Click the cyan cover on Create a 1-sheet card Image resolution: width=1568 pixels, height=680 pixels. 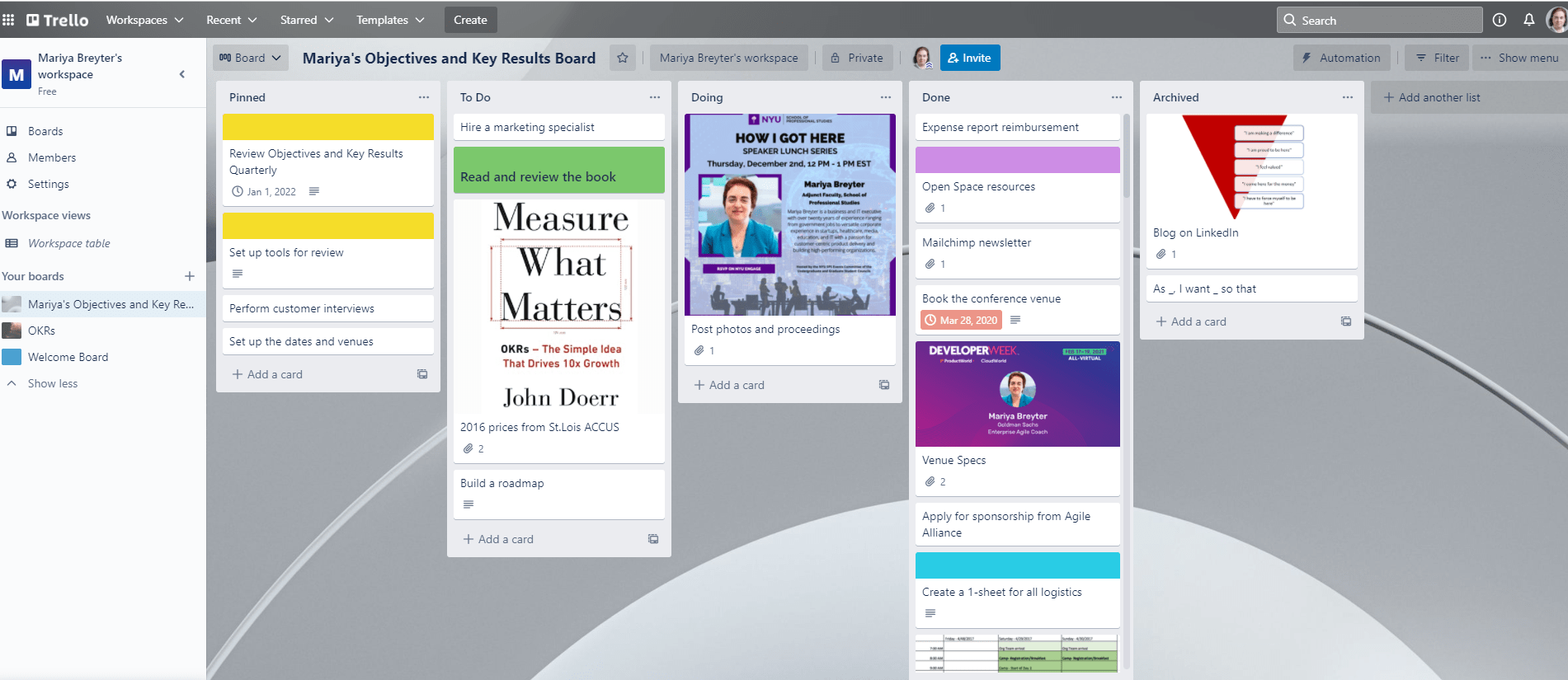coord(1018,565)
